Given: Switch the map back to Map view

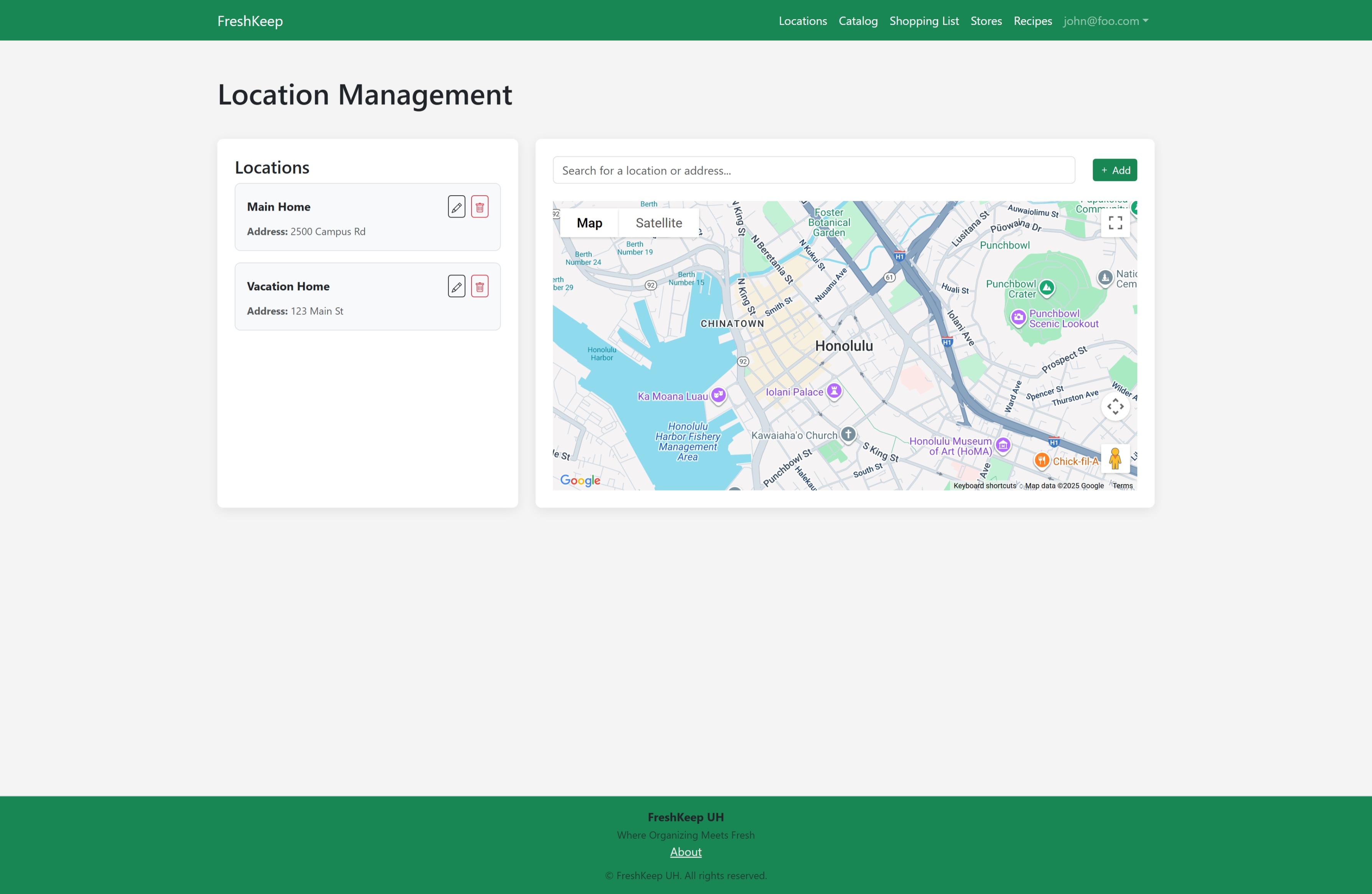Looking at the screenshot, I should 589,222.
